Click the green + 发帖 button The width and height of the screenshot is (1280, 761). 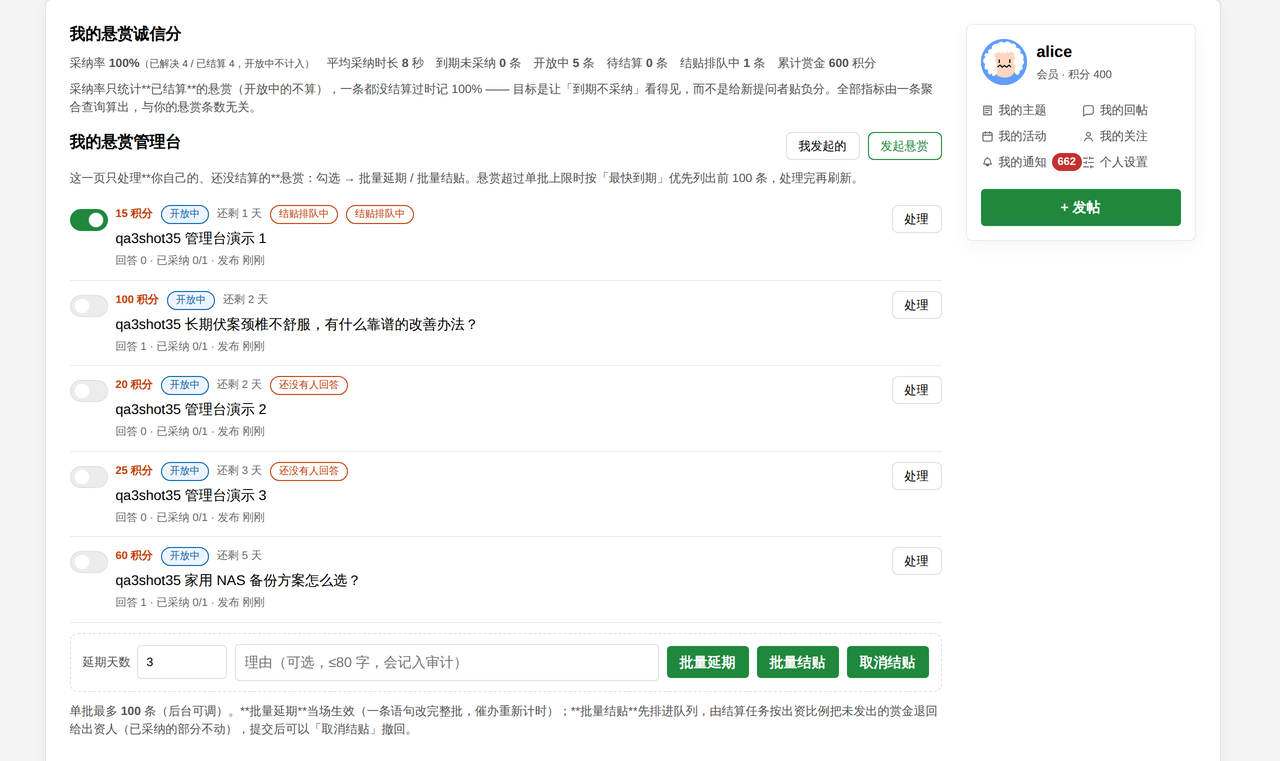click(x=1081, y=207)
